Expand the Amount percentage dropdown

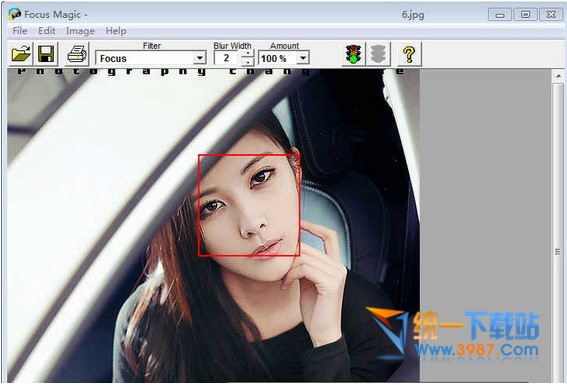click(x=303, y=58)
